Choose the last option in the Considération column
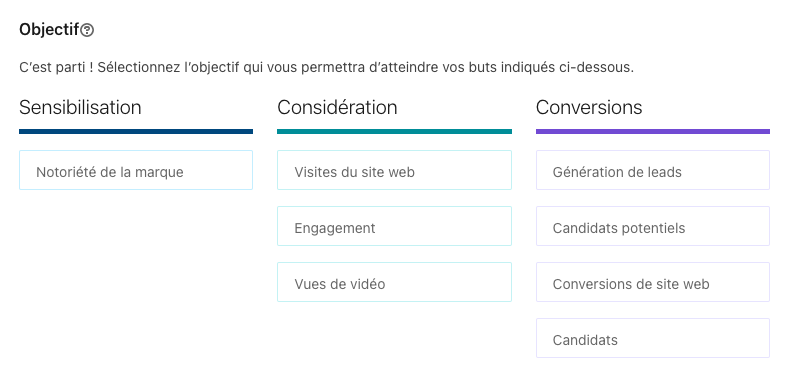The image size is (789, 374). (394, 282)
